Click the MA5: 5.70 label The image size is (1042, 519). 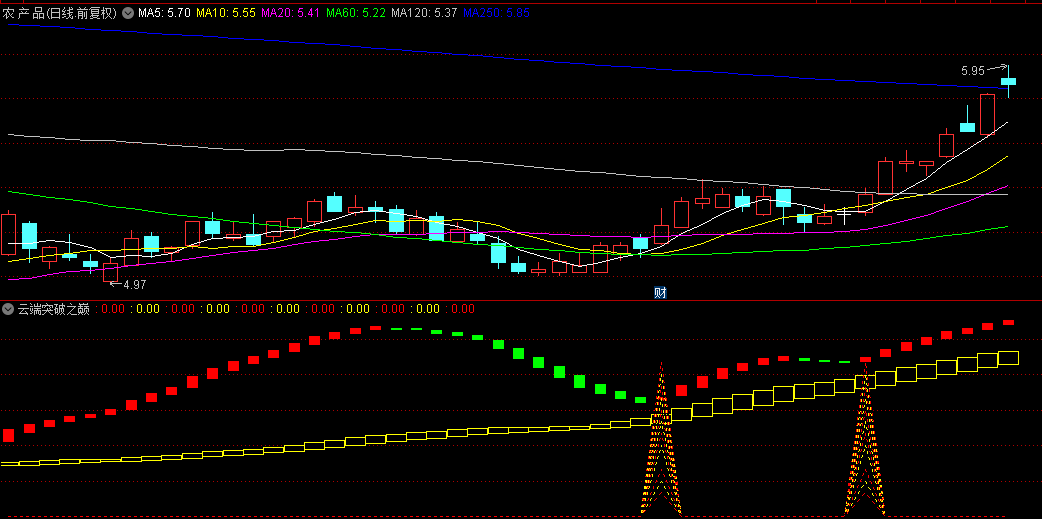click(x=164, y=13)
